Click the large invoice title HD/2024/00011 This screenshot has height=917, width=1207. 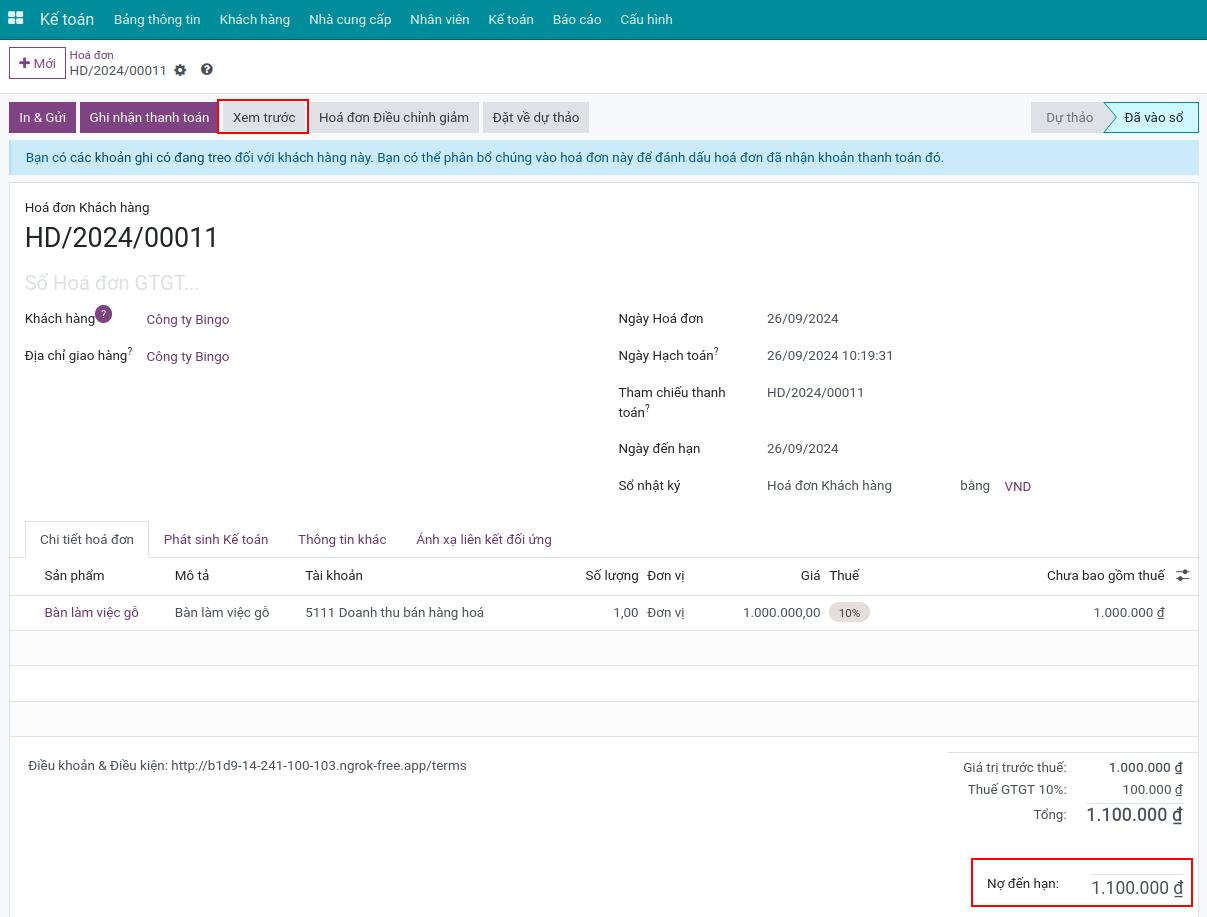121,238
